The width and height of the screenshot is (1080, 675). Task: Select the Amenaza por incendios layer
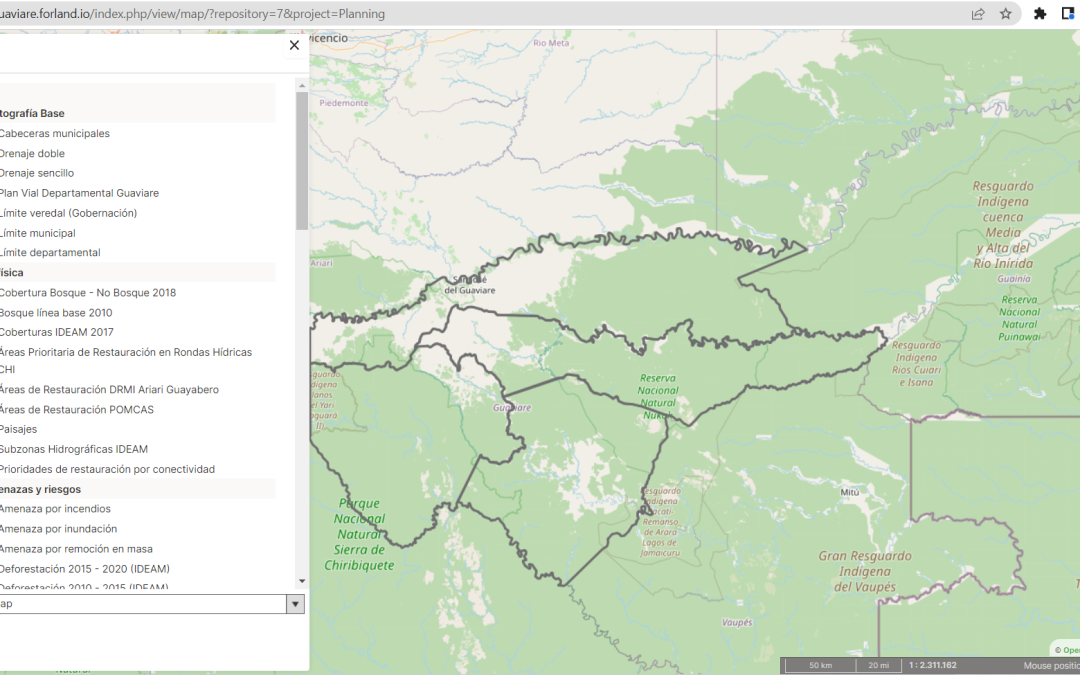(55, 509)
